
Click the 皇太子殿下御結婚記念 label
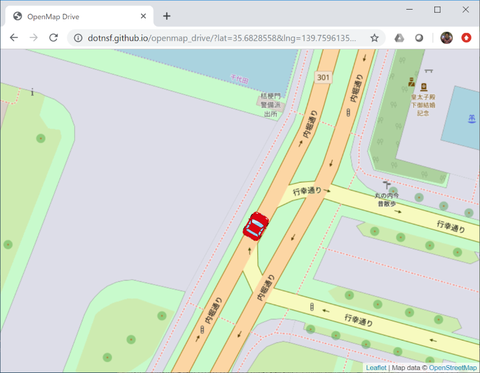click(x=423, y=105)
